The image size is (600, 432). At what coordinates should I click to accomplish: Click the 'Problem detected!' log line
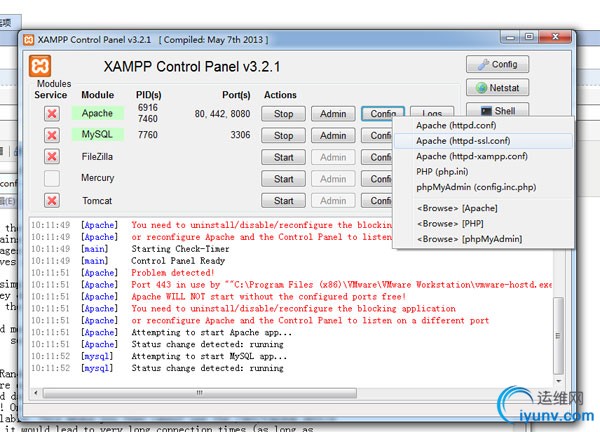pos(173,273)
